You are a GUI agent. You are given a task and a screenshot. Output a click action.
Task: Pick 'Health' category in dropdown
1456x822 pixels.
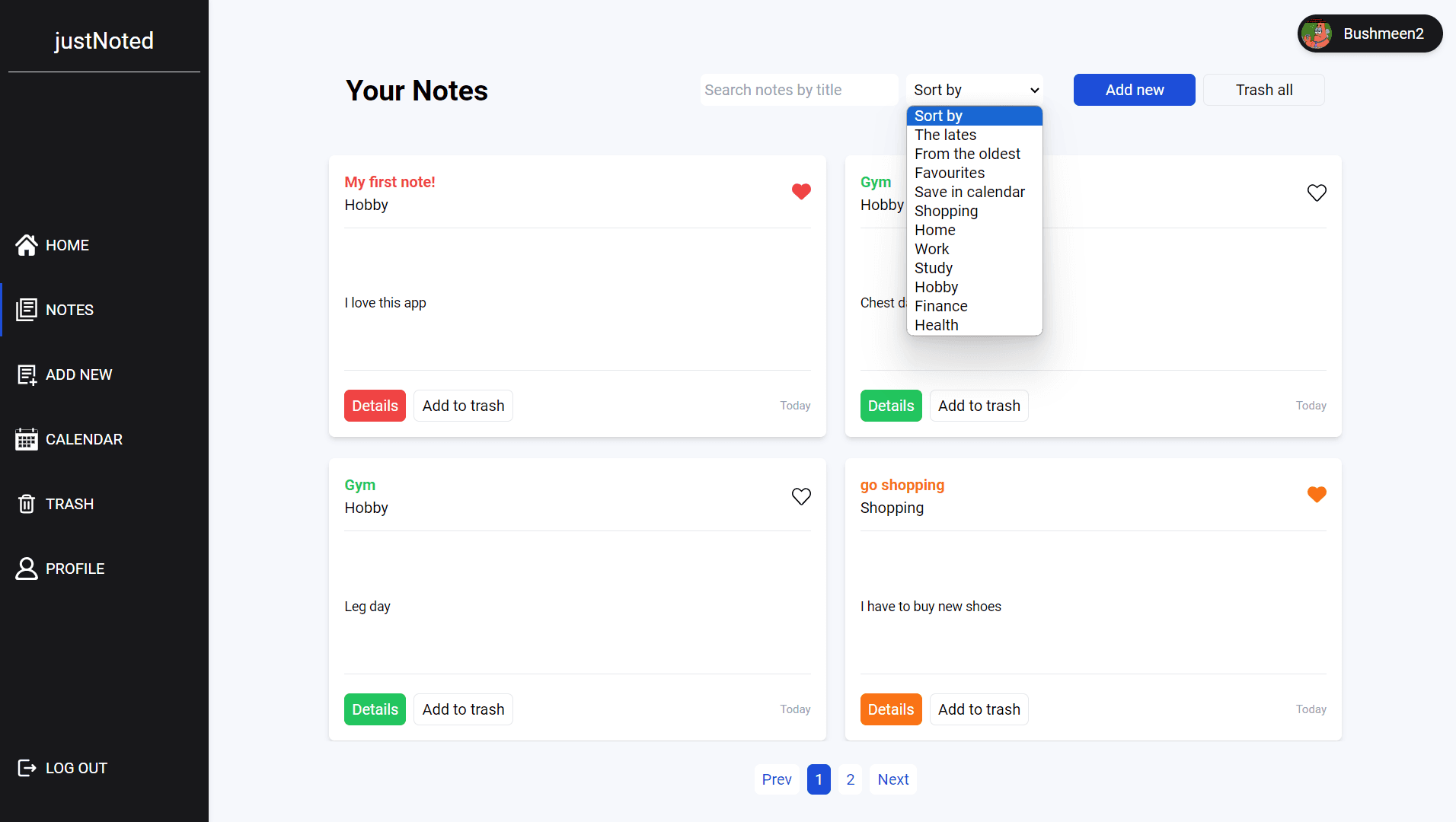pyautogui.click(x=974, y=325)
